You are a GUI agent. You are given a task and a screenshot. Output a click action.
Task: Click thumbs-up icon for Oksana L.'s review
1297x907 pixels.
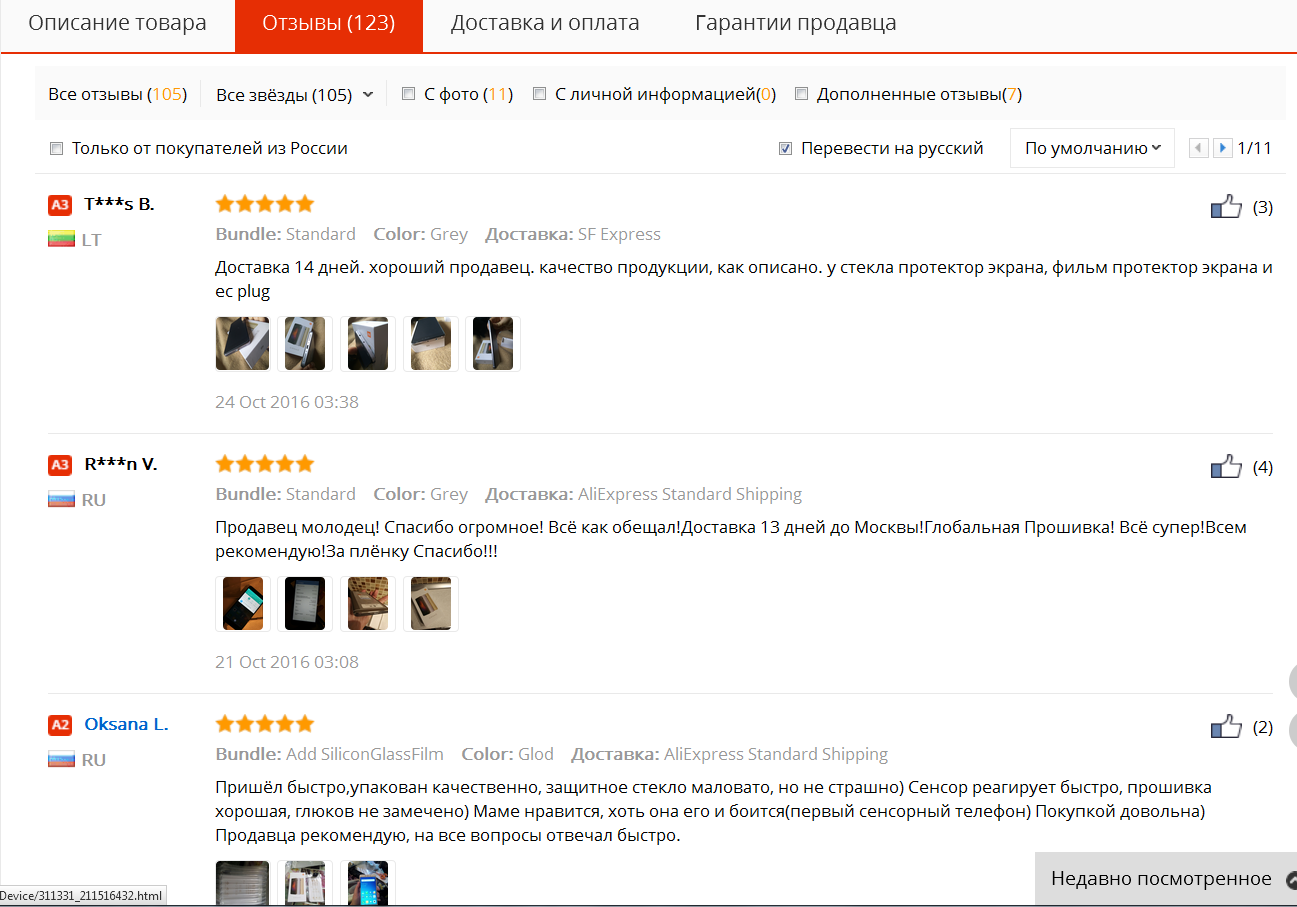1226,727
